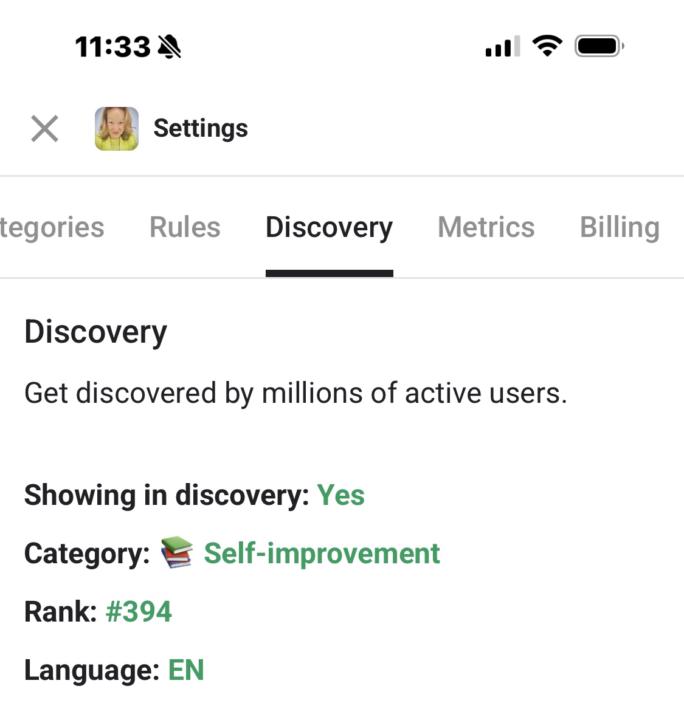Open the Rules tab
This screenshot has width=684, height=720.
pyautogui.click(x=185, y=228)
